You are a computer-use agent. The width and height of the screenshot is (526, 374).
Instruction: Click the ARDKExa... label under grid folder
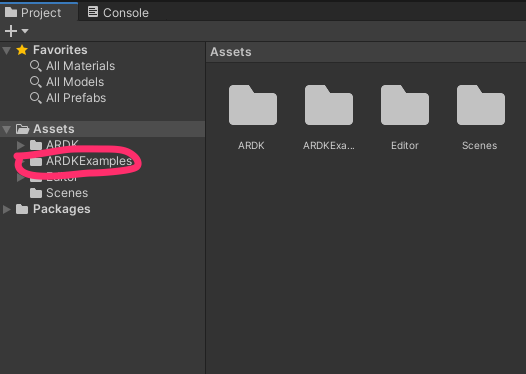tap(329, 146)
